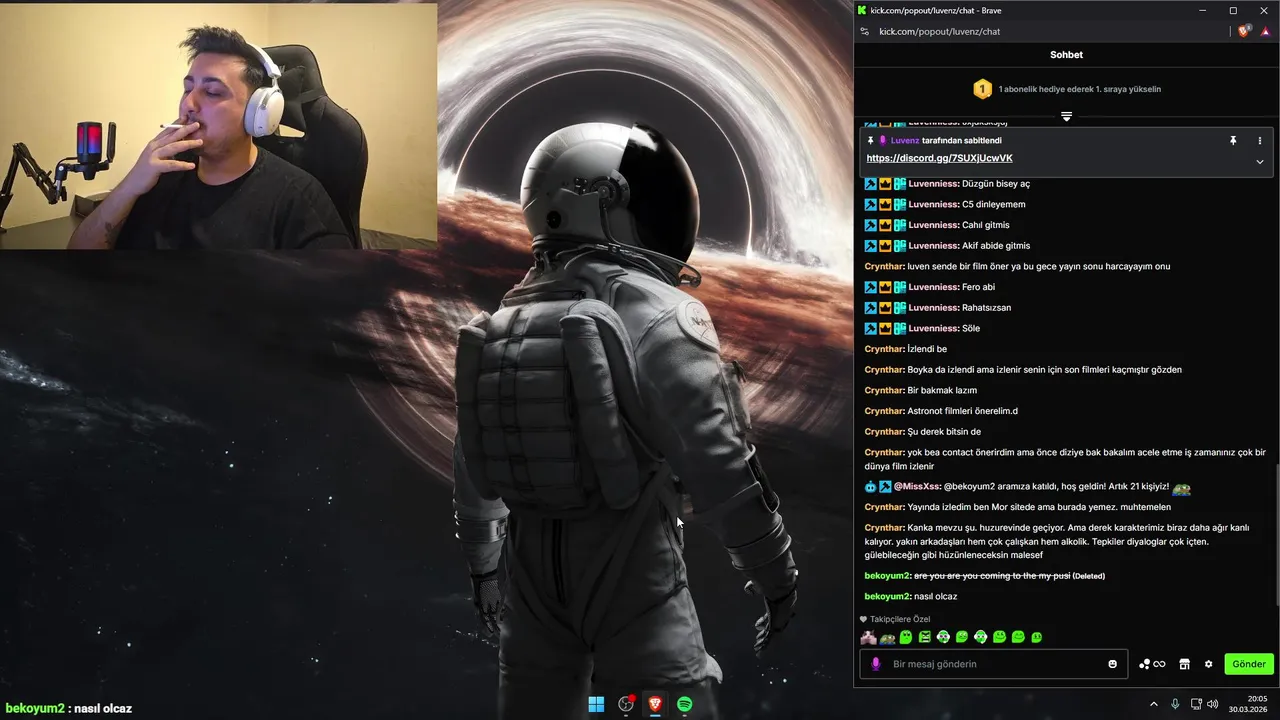Viewport: 1280px width, 720px height.
Task: Click the message 'Astronot filmleri önerelim.d'
Action: click(962, 411)
